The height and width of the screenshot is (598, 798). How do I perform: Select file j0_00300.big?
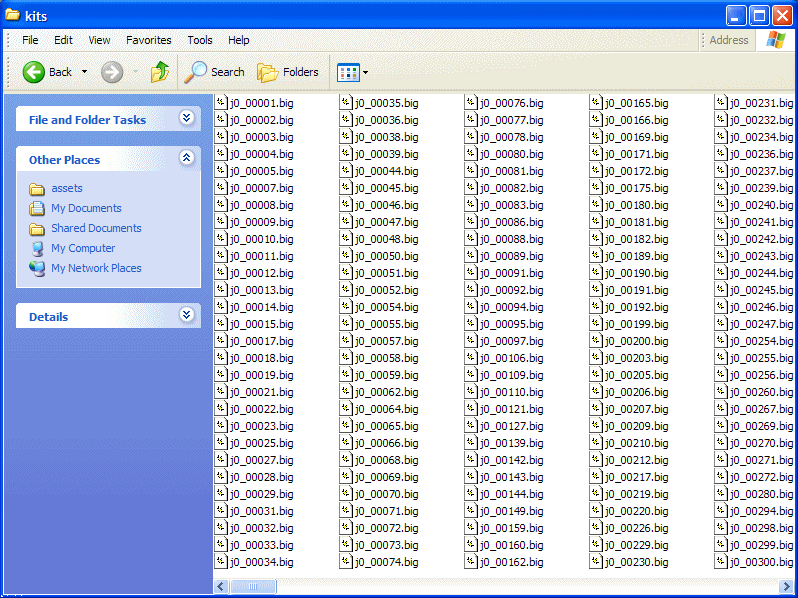[761, 562]
